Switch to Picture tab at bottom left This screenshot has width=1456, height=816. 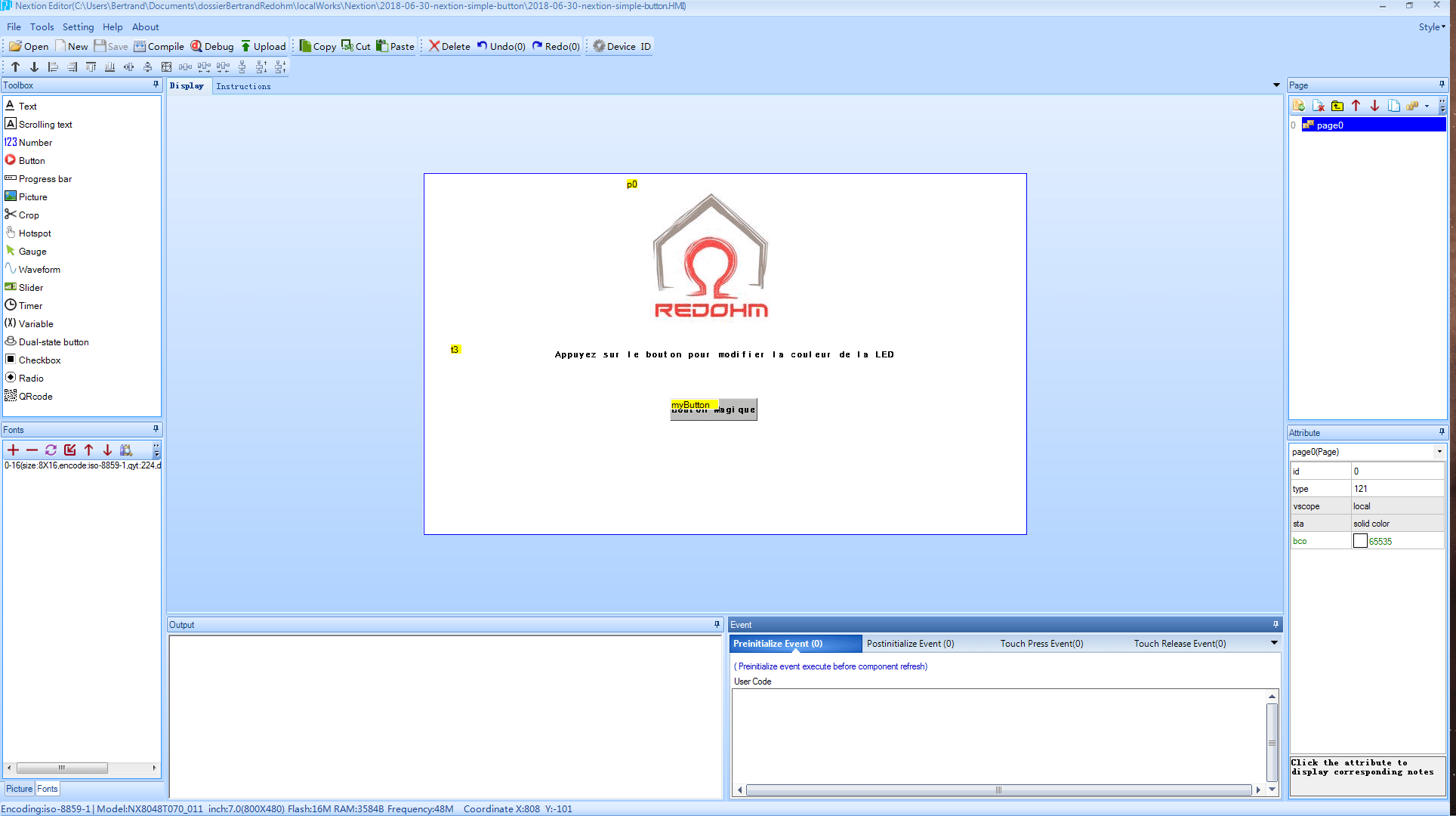pos(19,789)
